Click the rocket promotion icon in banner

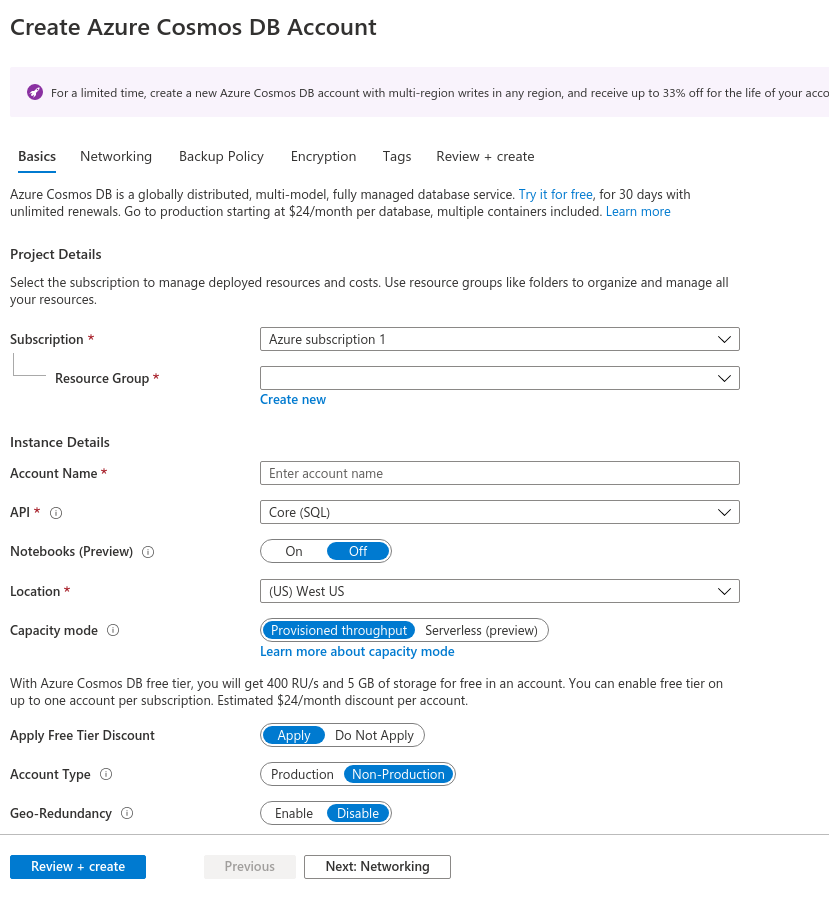tap(34, 92)
